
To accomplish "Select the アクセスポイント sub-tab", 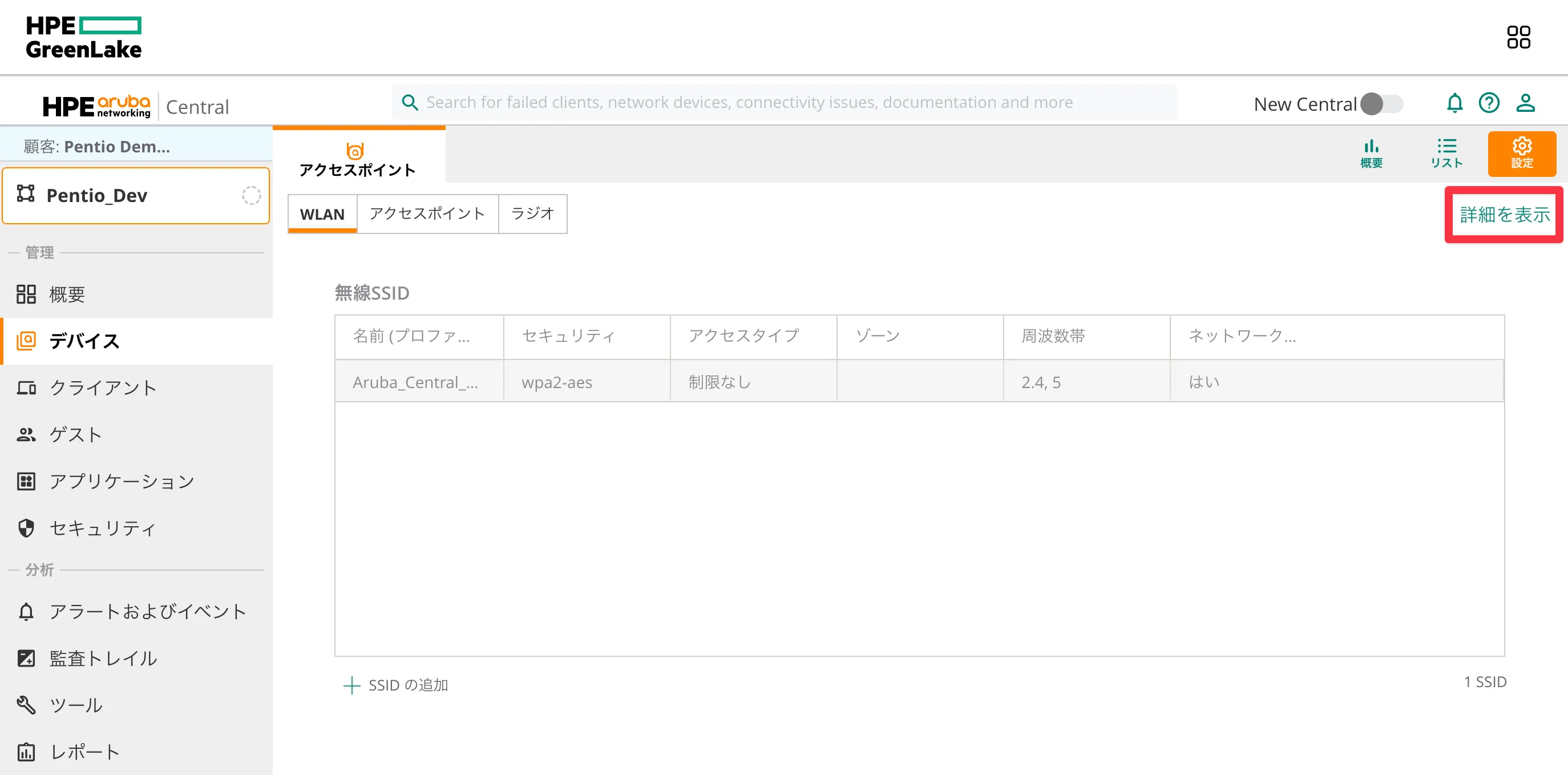I will pyautogui.click(x=427, y=213).
